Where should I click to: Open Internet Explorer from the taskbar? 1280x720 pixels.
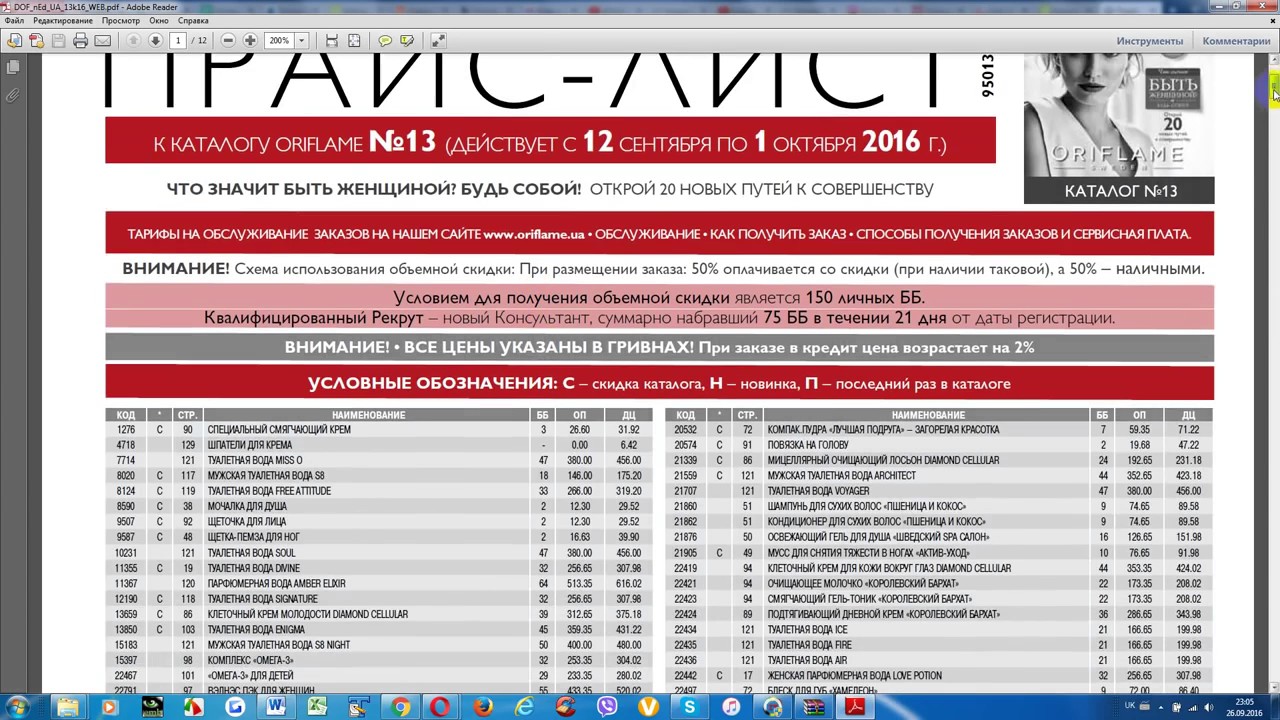coord(524,707)
